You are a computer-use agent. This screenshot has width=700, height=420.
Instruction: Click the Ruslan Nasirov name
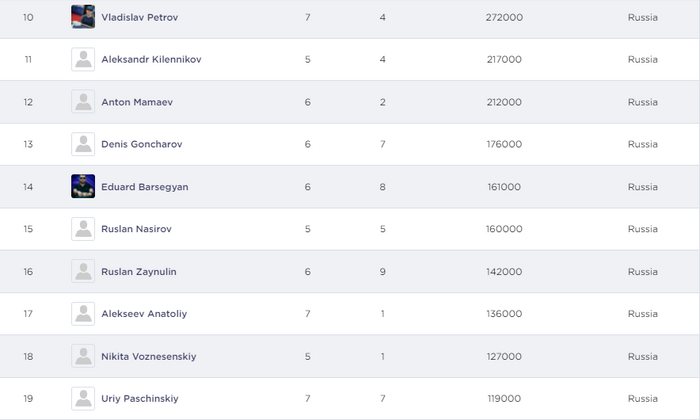[137, 229]
